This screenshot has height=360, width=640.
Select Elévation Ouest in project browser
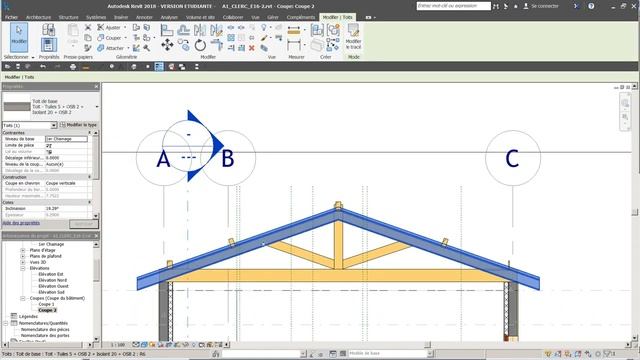tap(53, 287)
